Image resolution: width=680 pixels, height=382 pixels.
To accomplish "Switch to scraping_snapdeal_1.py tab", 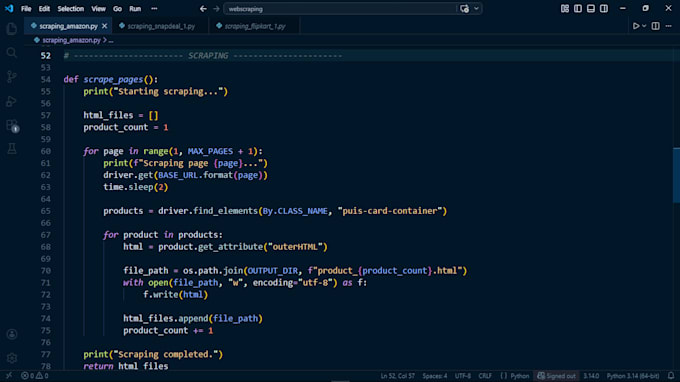I will point(160,26).
